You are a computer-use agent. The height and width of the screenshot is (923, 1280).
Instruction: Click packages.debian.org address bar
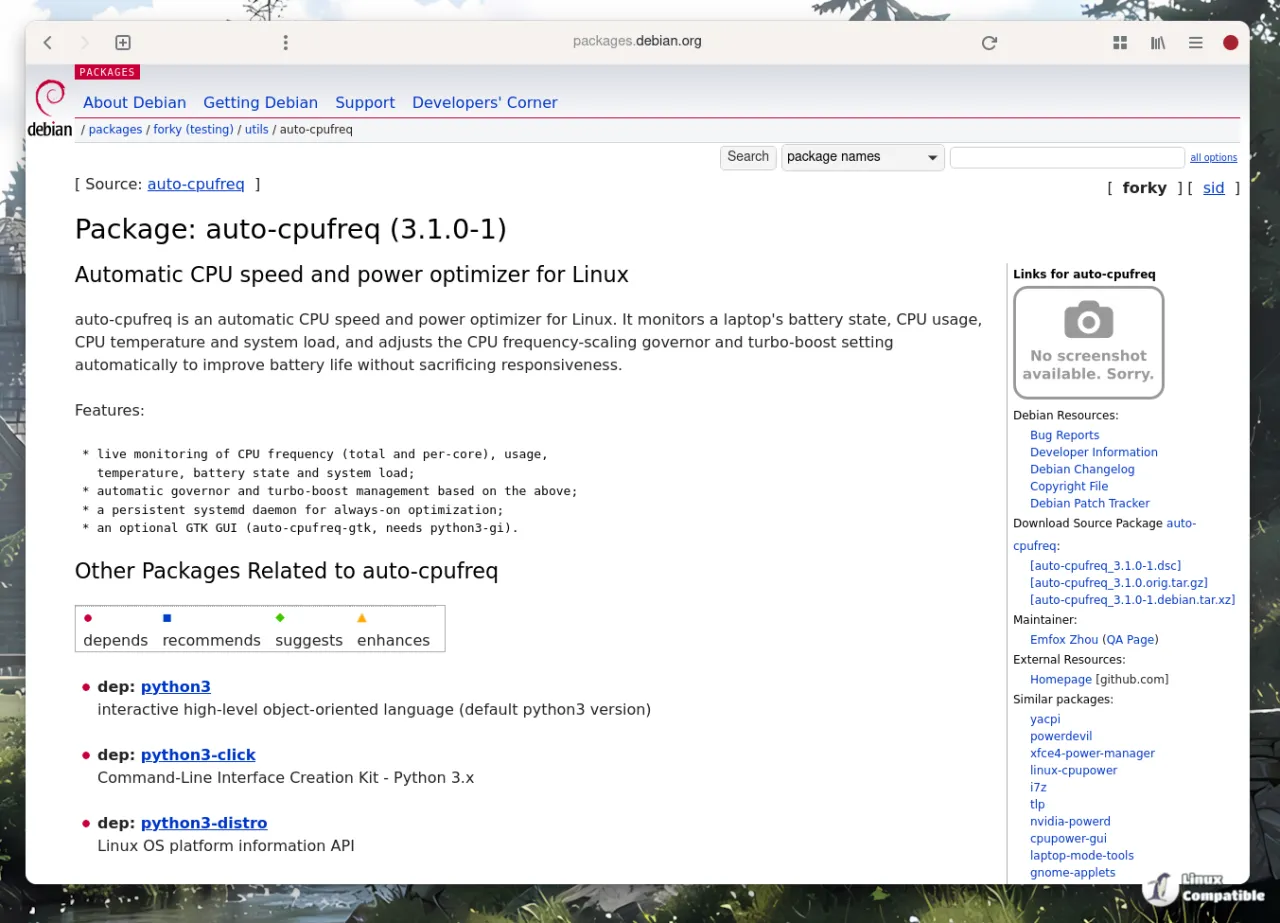pyautogui.click(x=637, y=42)
